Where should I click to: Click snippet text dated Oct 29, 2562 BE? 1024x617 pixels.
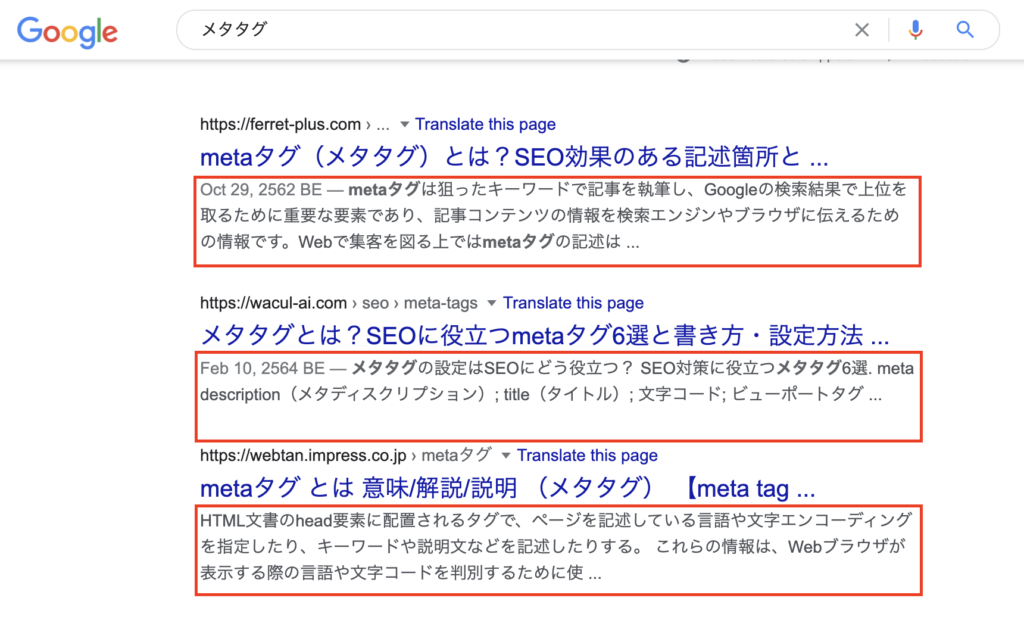(553, 215)
